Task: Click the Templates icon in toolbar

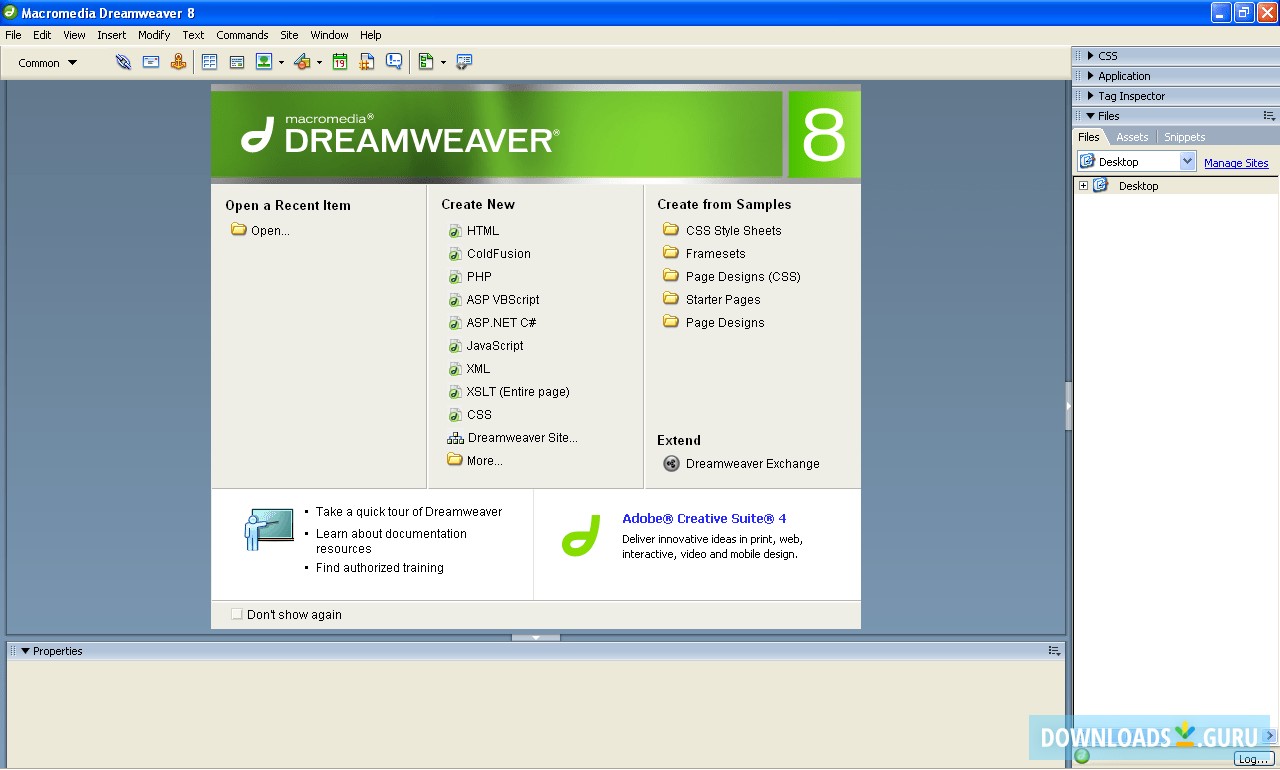Action: tap(426, 62)
